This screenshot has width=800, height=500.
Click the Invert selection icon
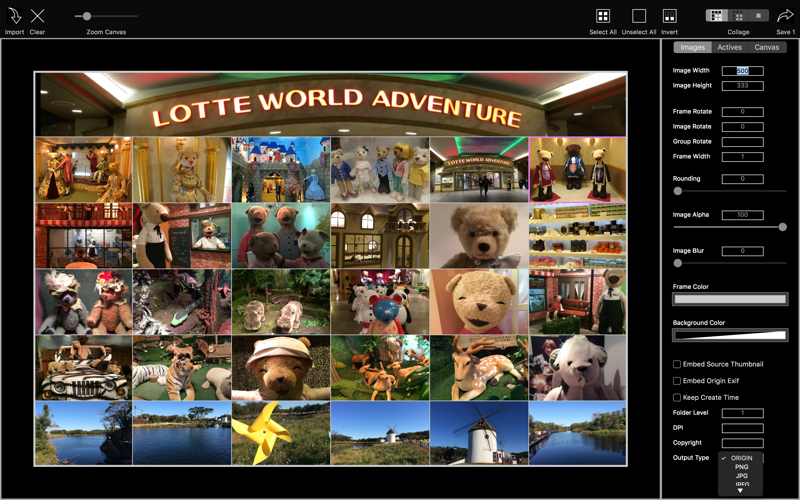click(x=669, y=16)
